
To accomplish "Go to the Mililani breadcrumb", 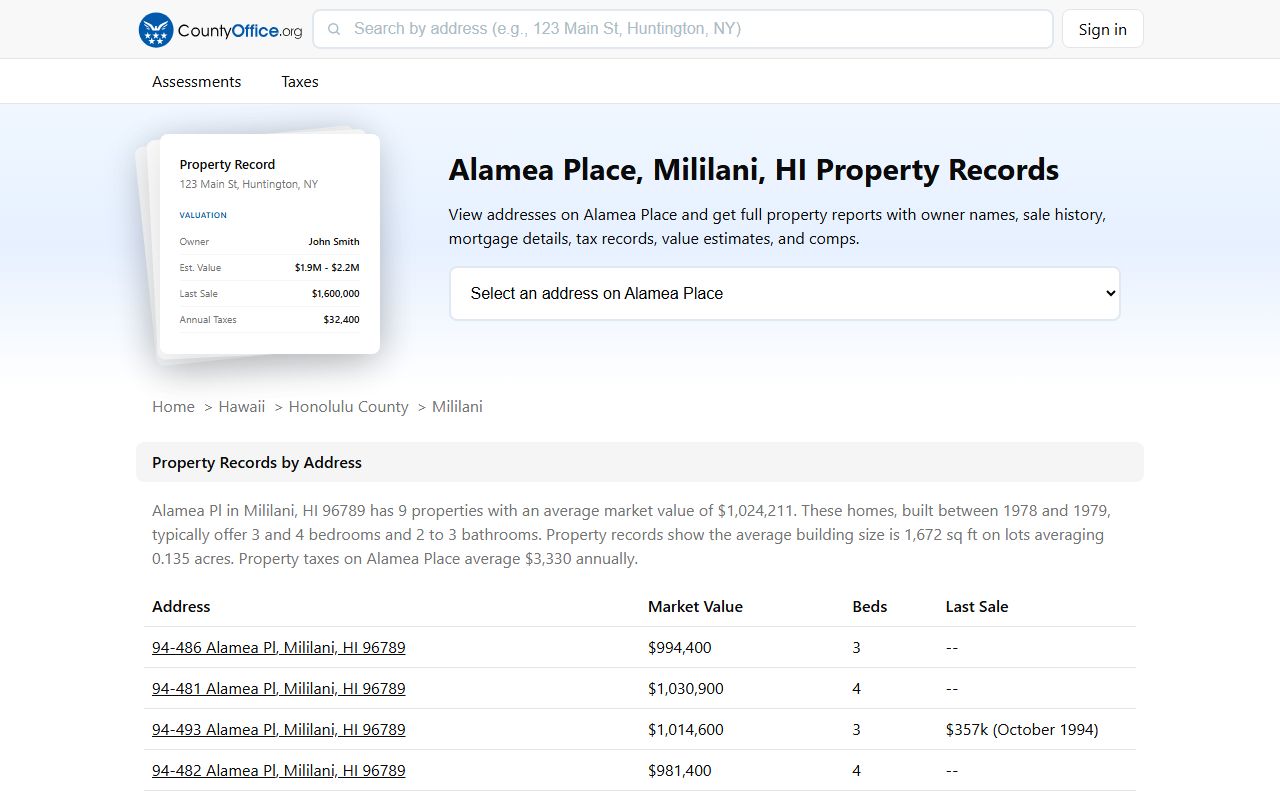I will (457, 407).
